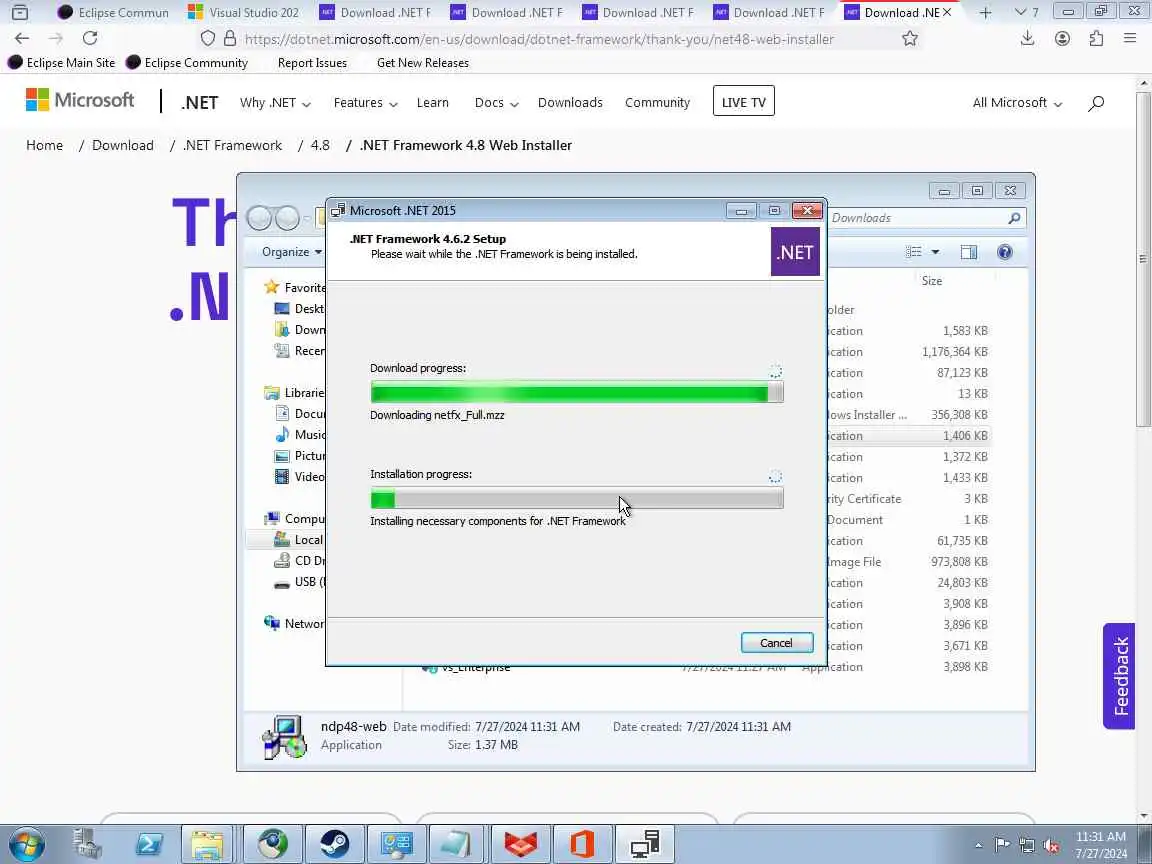The height and width of the screenshot is (864, 1152).
Task: Expand the Explorer view options dropdown arrow
Action: click(x=935, y=252)
